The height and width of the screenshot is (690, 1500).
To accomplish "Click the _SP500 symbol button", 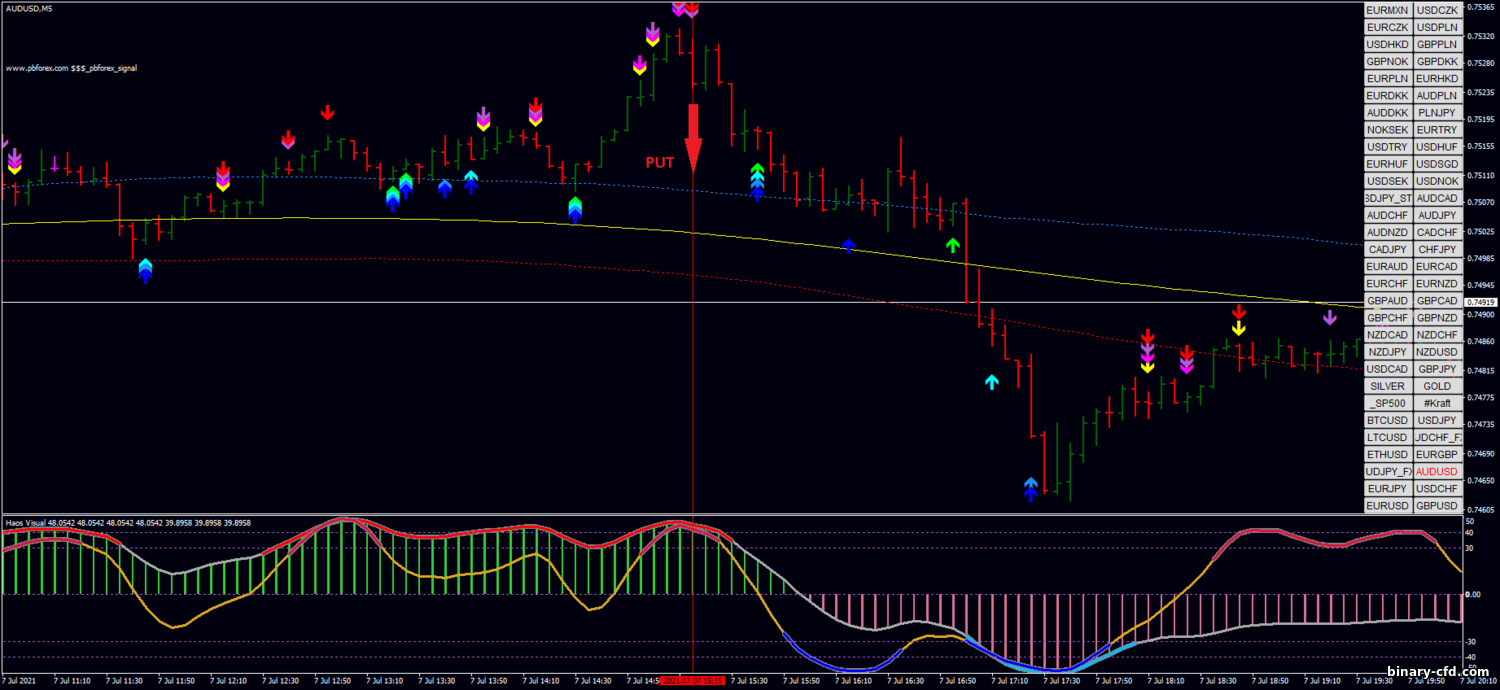I will coord(1387,403).
